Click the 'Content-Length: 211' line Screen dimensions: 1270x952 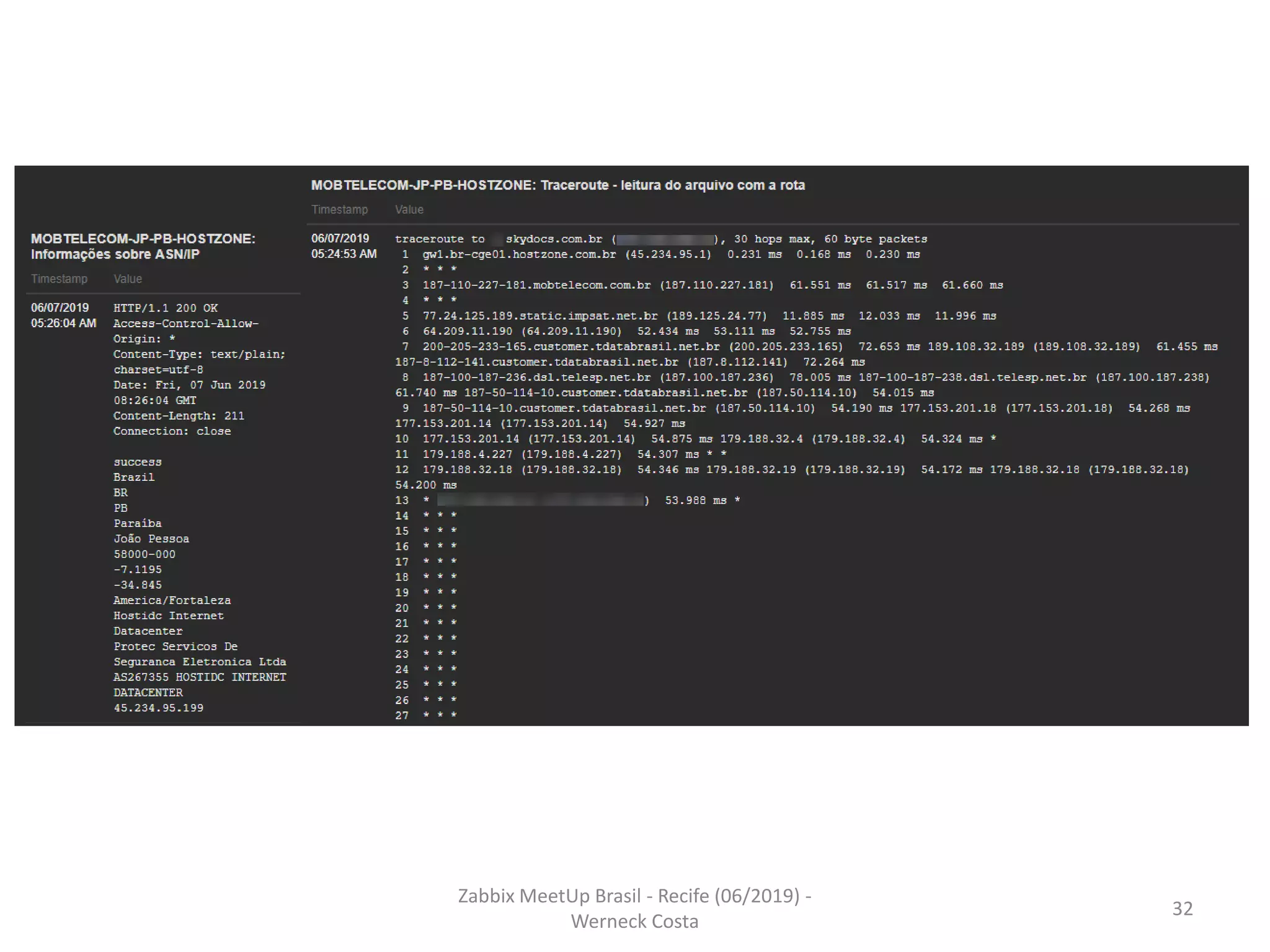point(179,416)
